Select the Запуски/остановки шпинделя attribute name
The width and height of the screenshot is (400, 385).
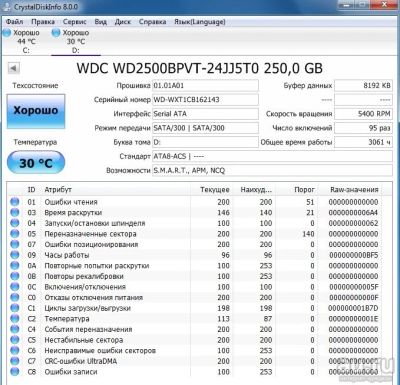point(95,223)
